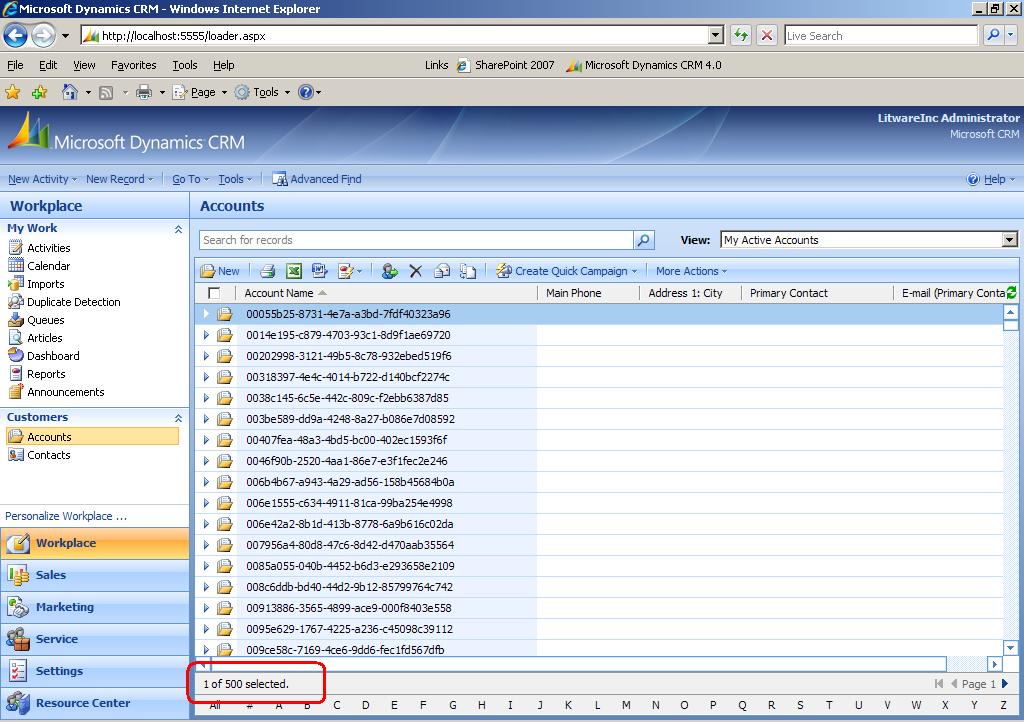The height and width of the screenshot is (722, 1024).
Task: Open the New Activity menu
Action: pyautogui.click(x=42, y=179)
